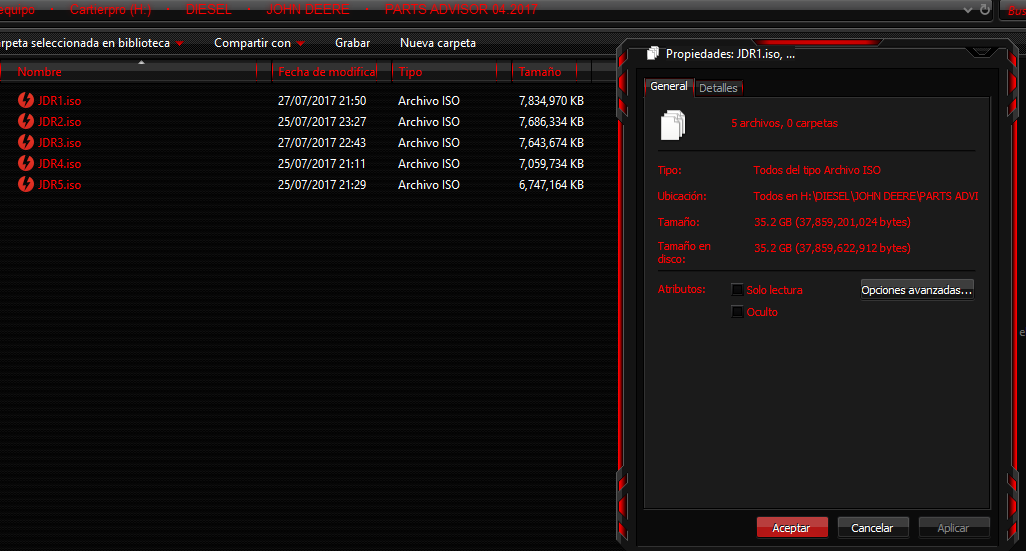Select the JDR5.iso file icon
This screenshot has height=551, width=1026.
pos(26,184)
